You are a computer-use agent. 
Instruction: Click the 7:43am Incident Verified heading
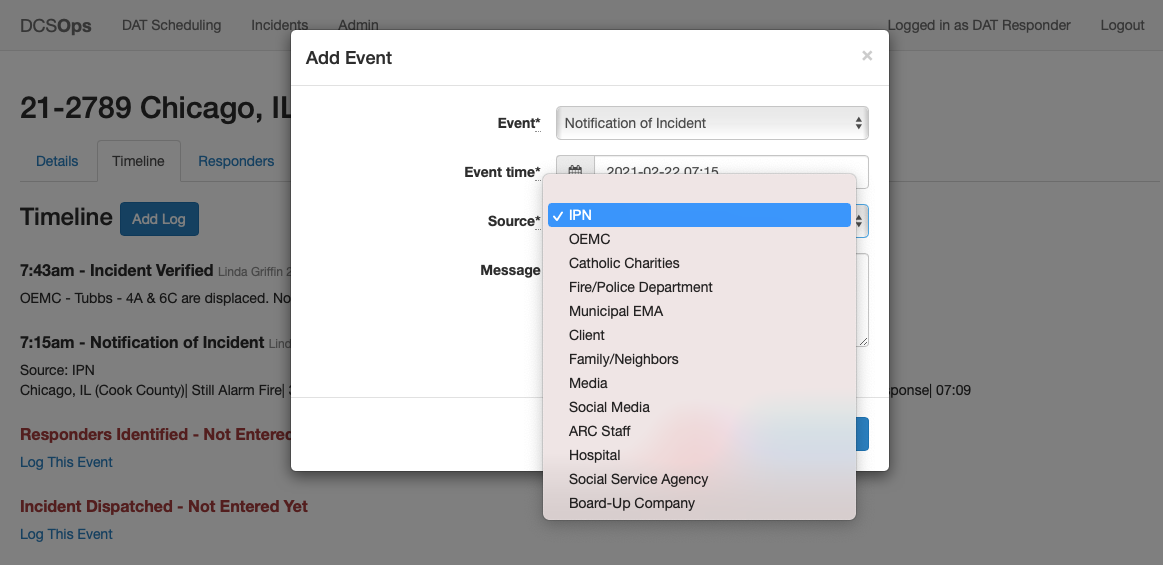(x=116, y=271)
